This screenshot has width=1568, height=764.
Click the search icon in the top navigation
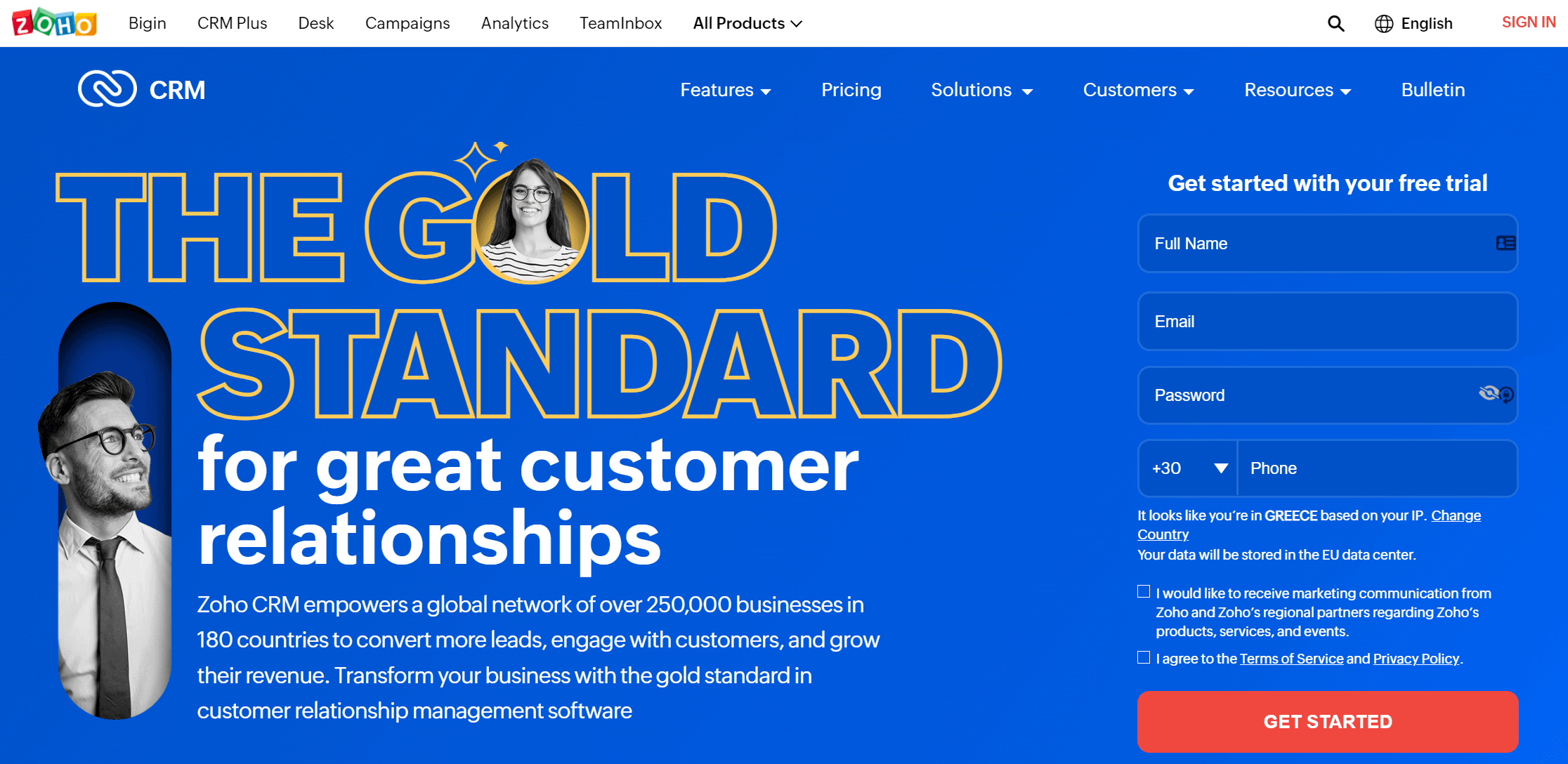pyautogui.click(x=1335, y=23)
